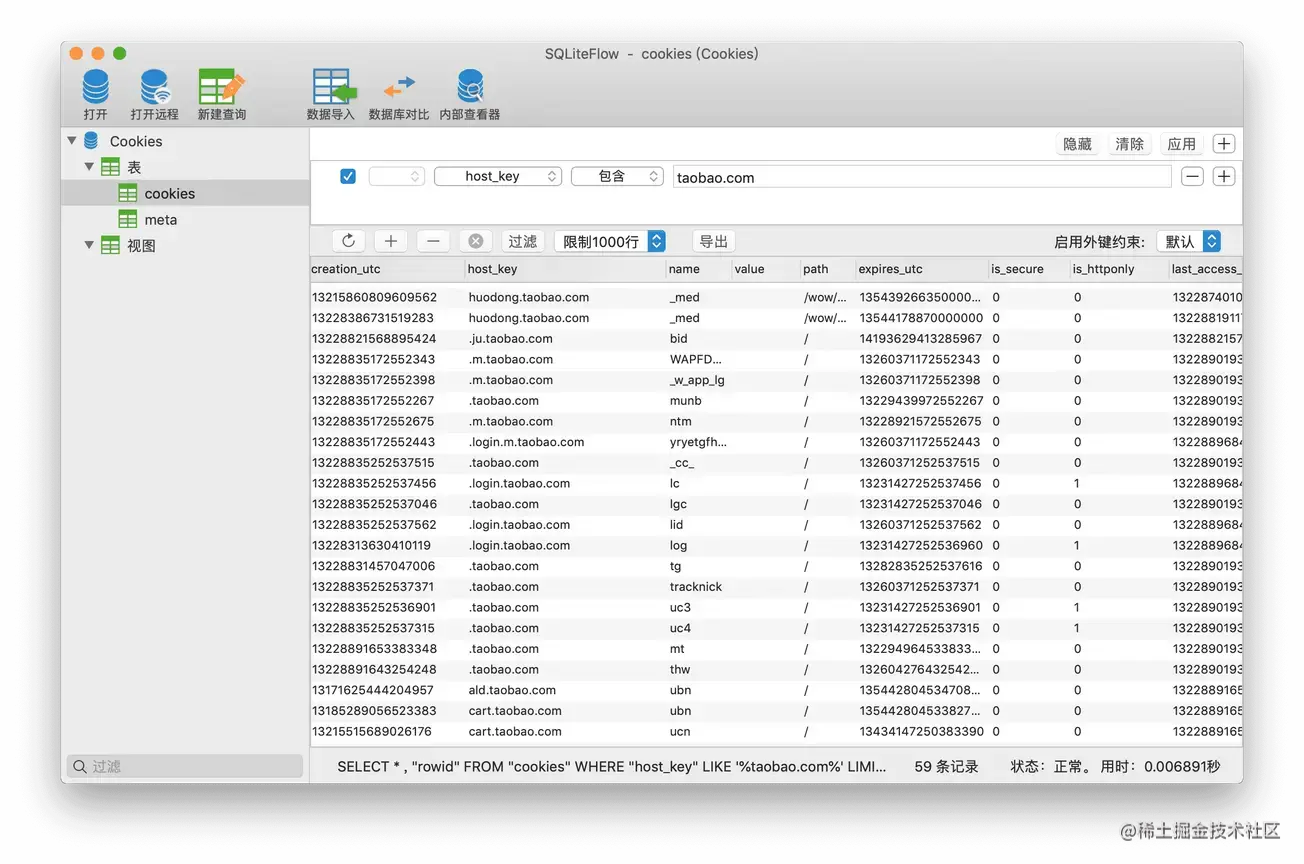Click the 导出 export button
This screenshot has height=864, width=1304.
click(x=713, y=241)
